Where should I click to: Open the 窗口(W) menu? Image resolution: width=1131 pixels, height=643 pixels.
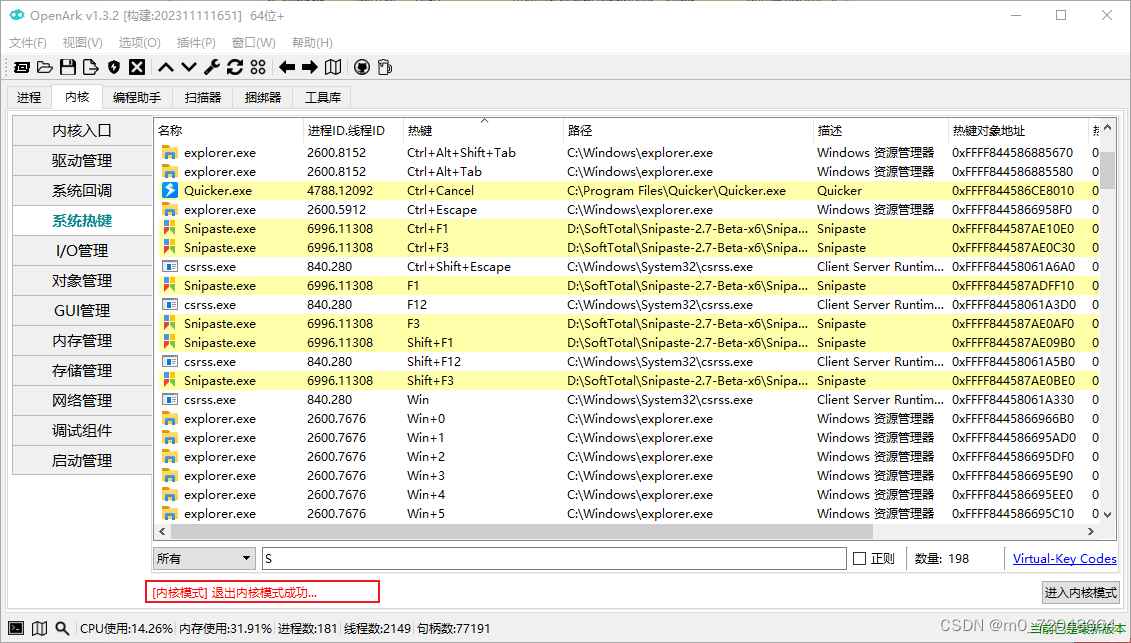pyautogui.click(x=253, y=43)
